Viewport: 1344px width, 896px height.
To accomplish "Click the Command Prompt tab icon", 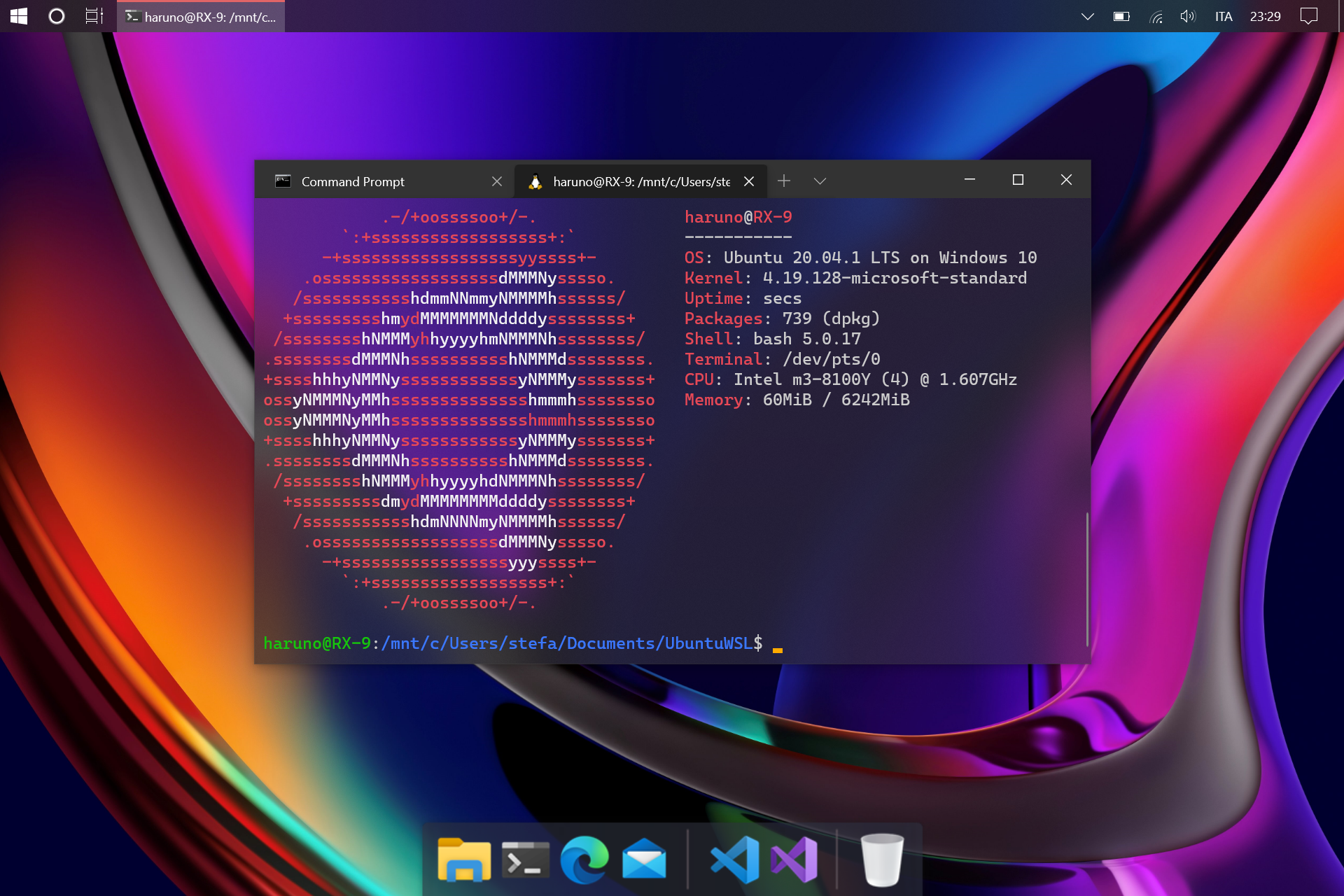I will [283, 181].
